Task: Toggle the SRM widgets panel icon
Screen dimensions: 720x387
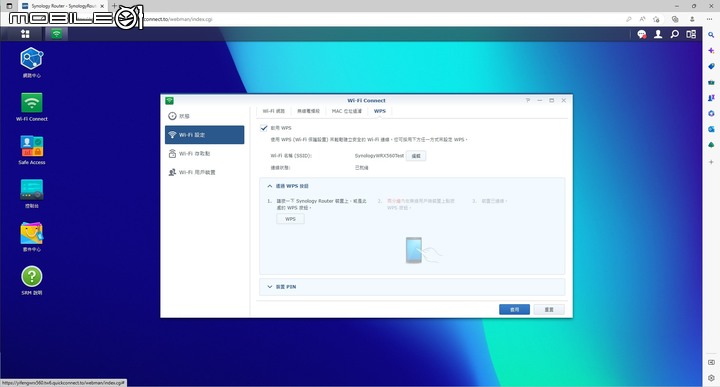Action: (691, 34)
